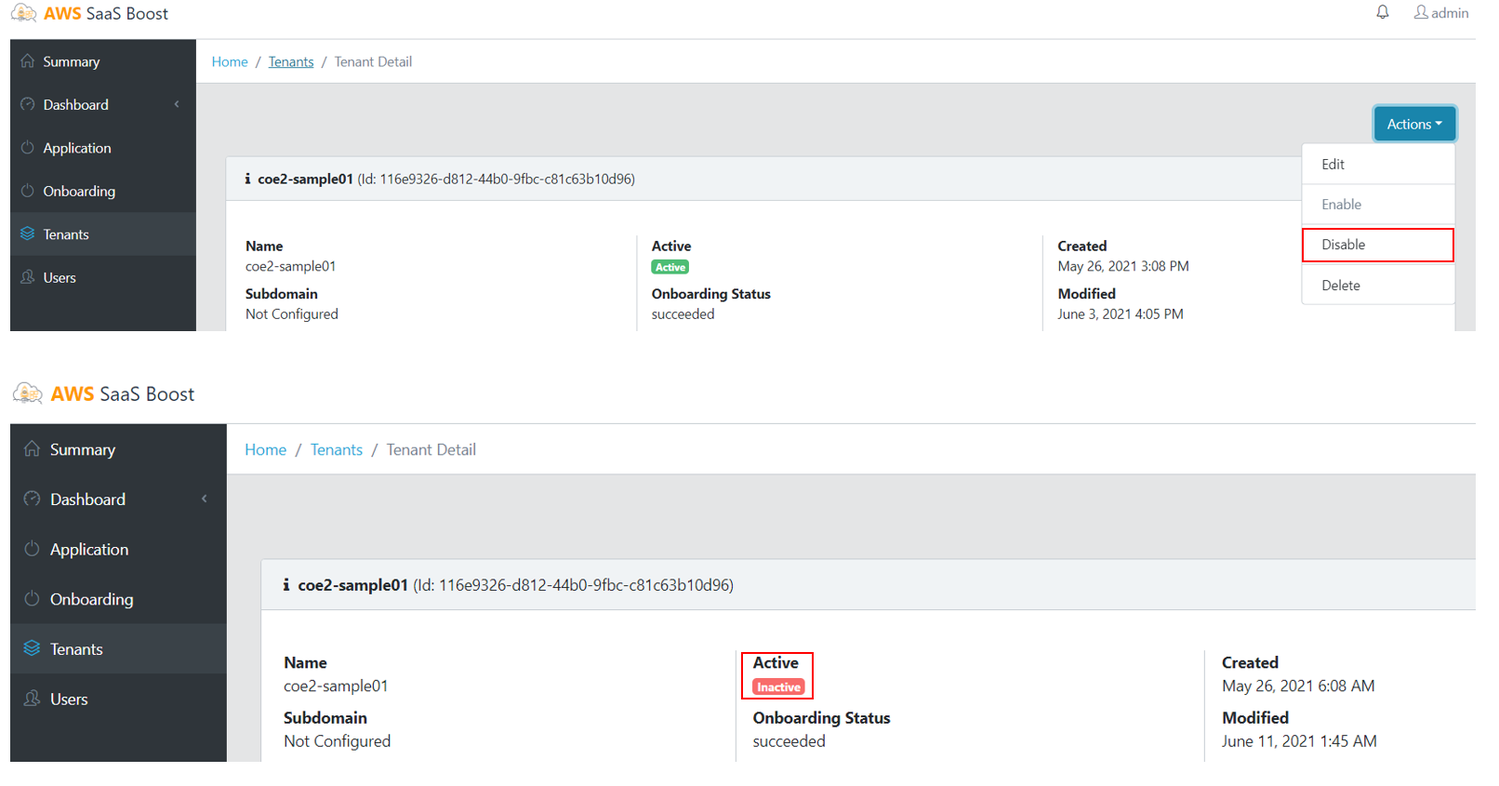Expand the Dashboard chevron in the view with the Actions menu
Image resolution: width=1499 pixels, height=786 pixels.
(177, 105)
